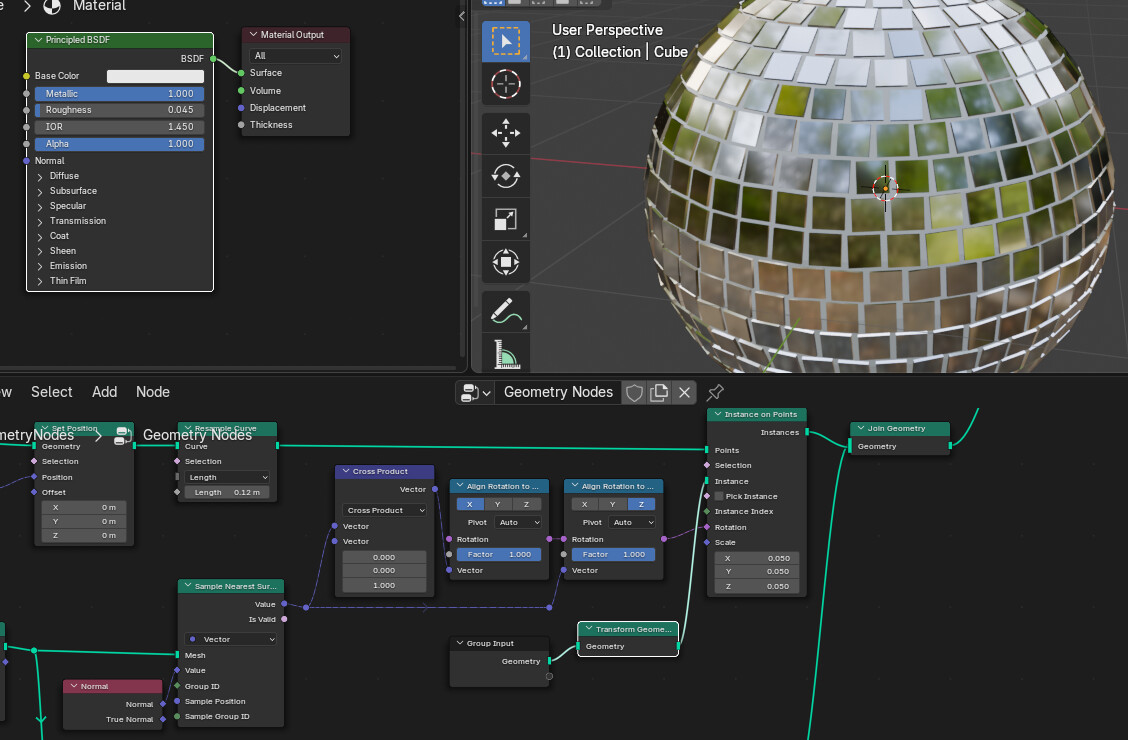Select the Move tool

pyautogui.click(x=505, y=133)
